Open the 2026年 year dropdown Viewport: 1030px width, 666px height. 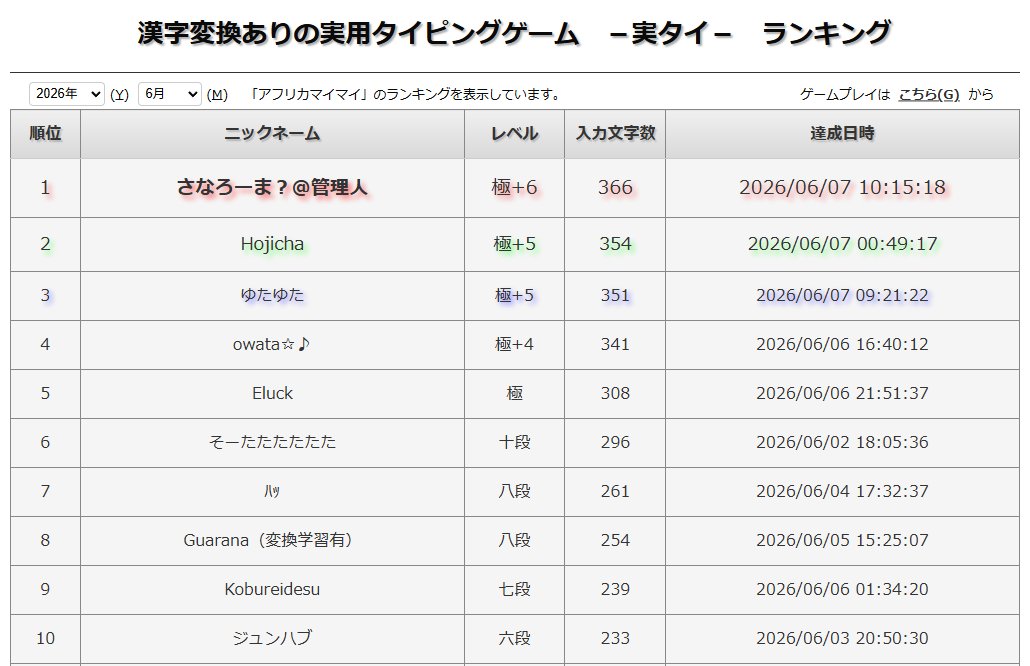[x=66, y=94]
